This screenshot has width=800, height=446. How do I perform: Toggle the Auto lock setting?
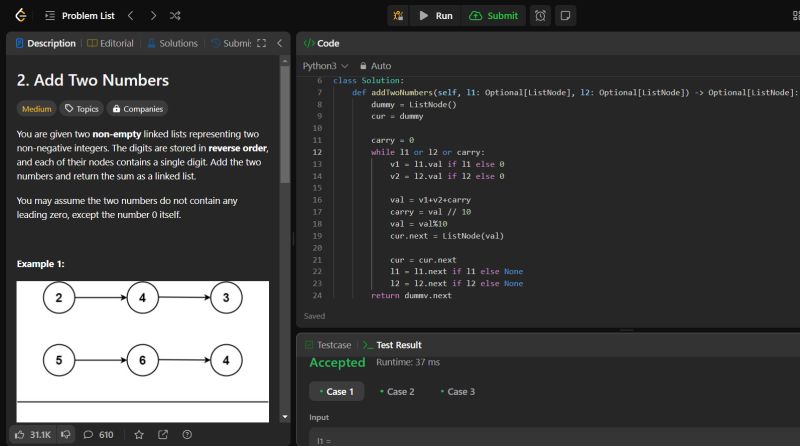tap(375, 66)
